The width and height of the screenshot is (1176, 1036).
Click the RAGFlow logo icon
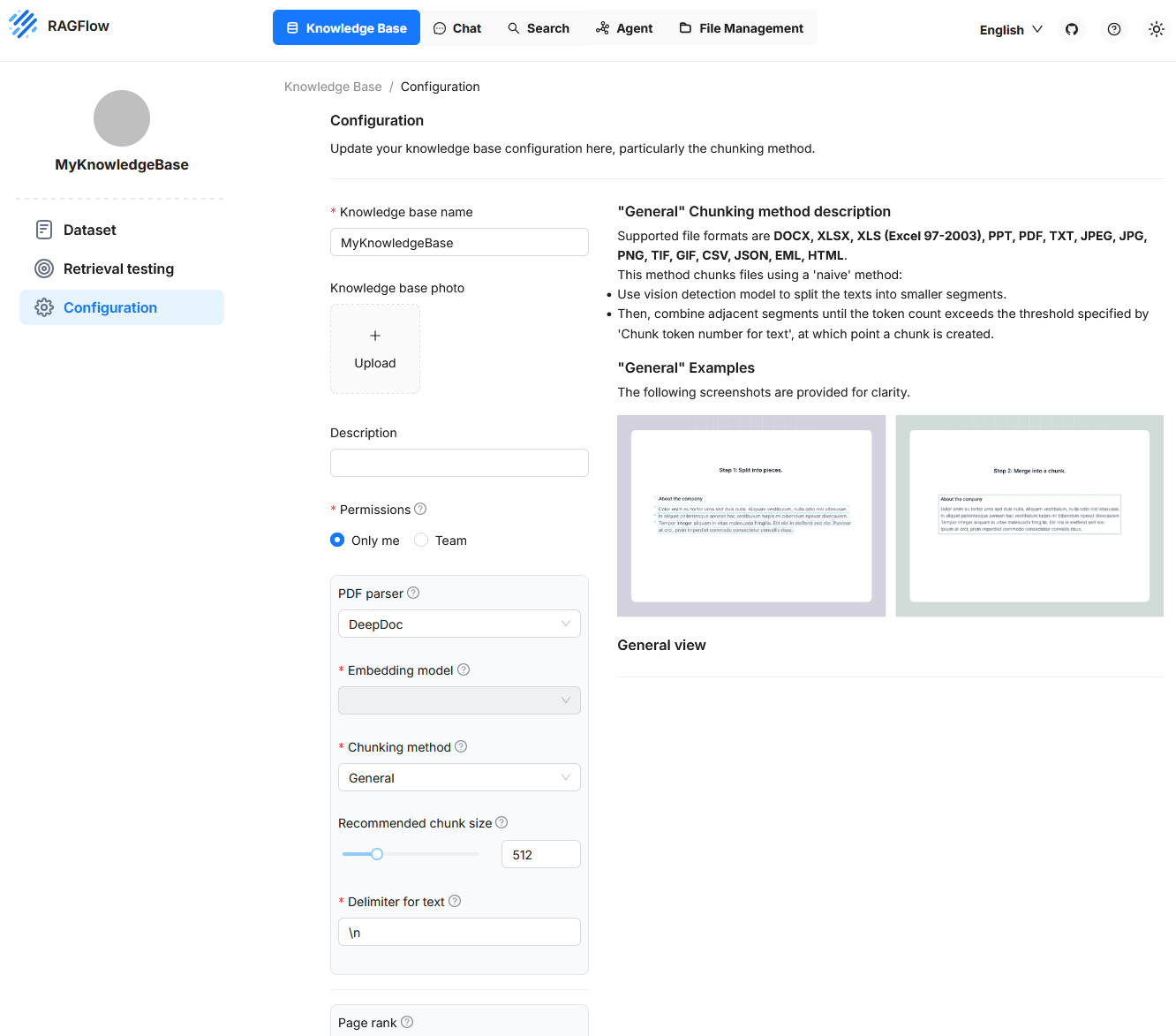coord(23,25)
